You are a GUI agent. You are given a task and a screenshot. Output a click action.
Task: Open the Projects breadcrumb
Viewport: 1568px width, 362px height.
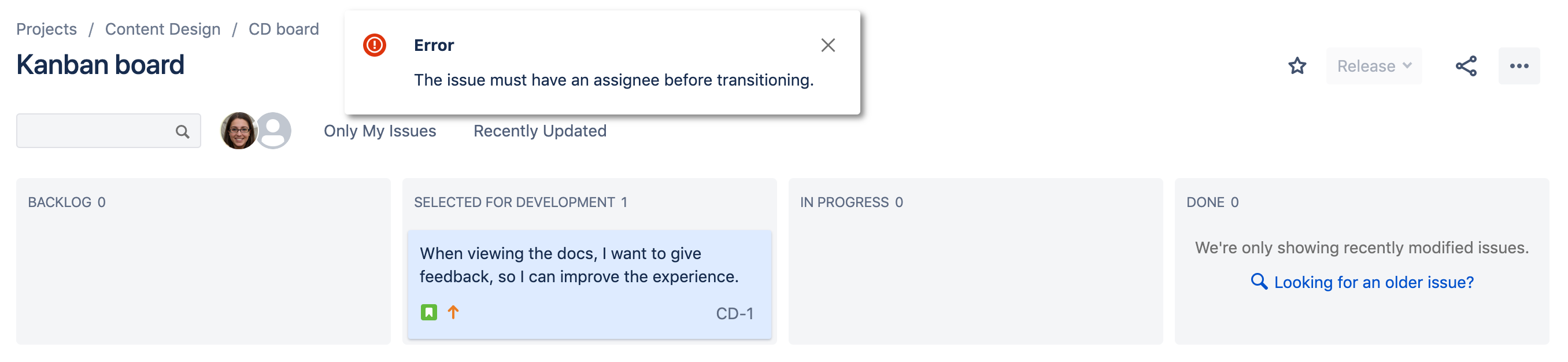pyautogui.click(x=46, y=28)
